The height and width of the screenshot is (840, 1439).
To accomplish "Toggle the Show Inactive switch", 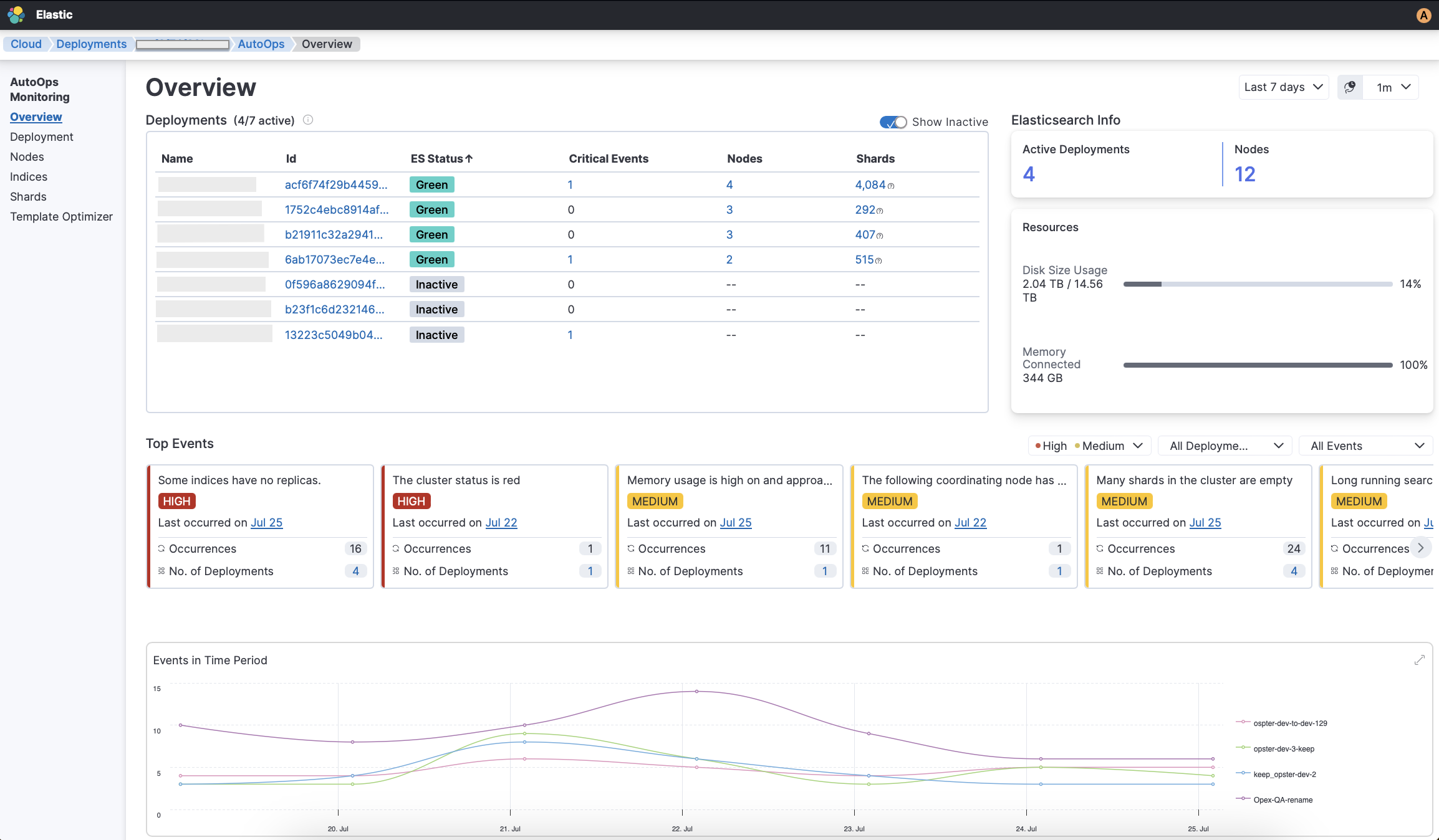I will [x=893, y=122].
